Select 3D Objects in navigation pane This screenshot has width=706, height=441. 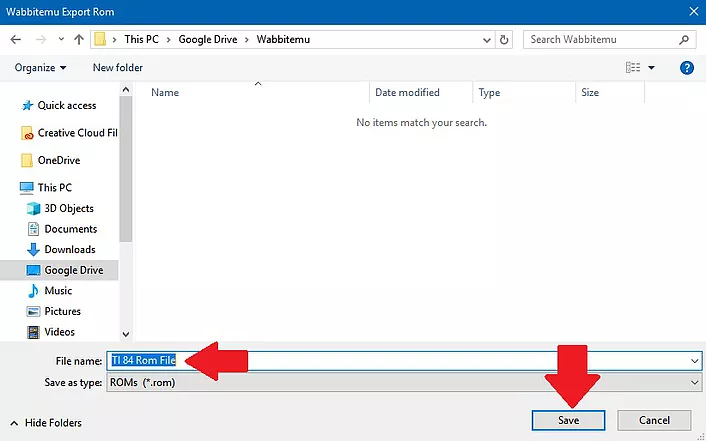coord(69,208)
